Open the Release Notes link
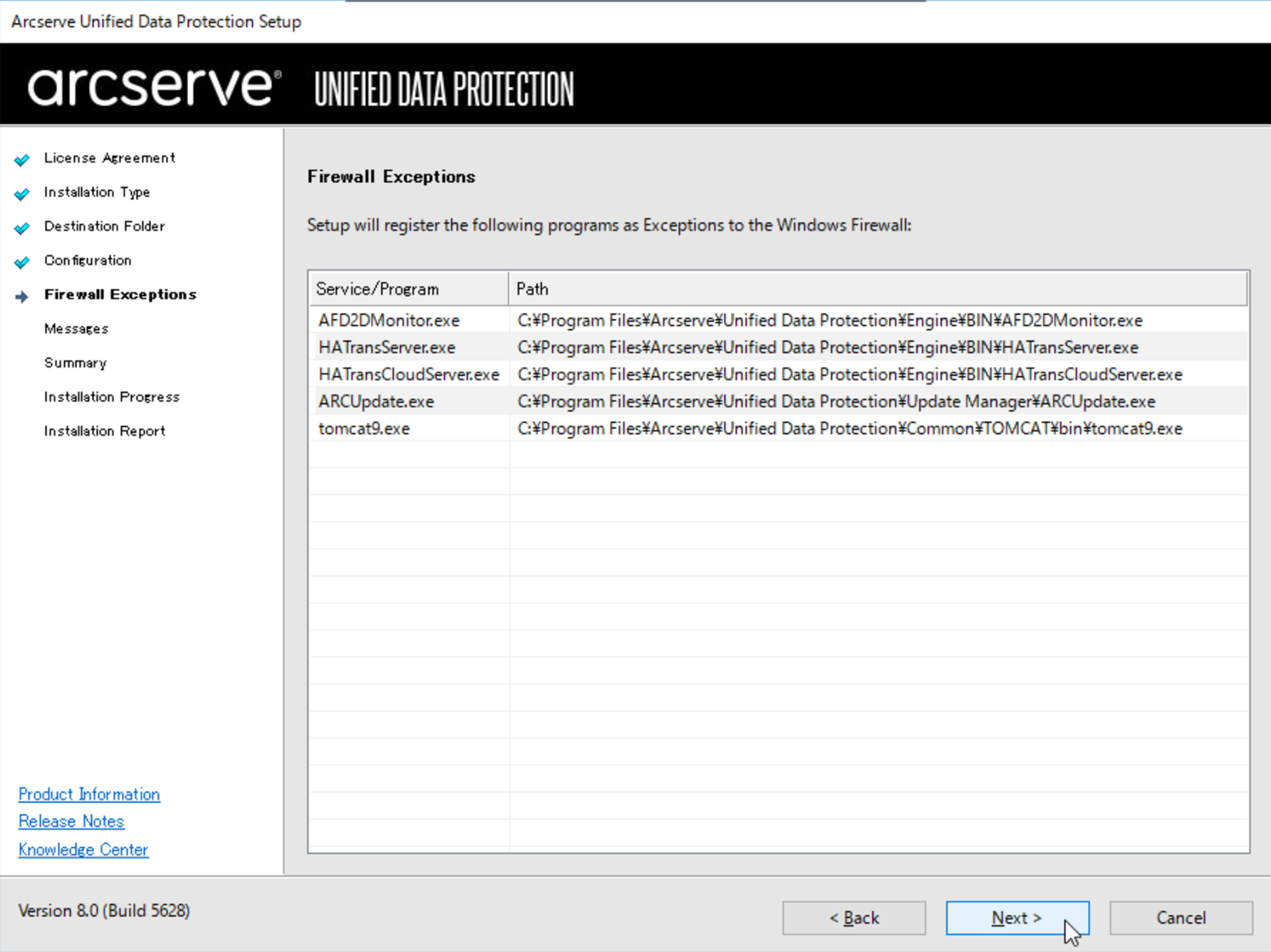The width and height of the screenshot is (1271, 952). tap(71, 822)
